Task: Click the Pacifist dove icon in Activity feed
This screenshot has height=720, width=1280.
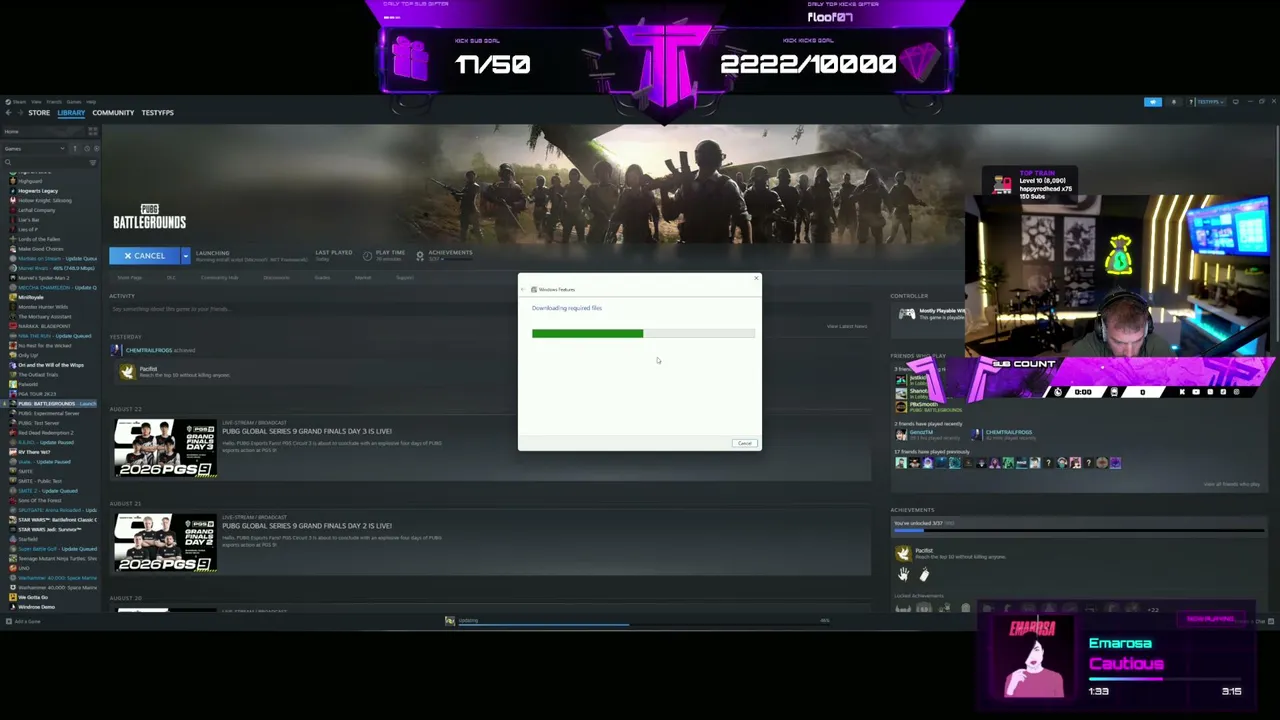Action: (x=127, y=372)
